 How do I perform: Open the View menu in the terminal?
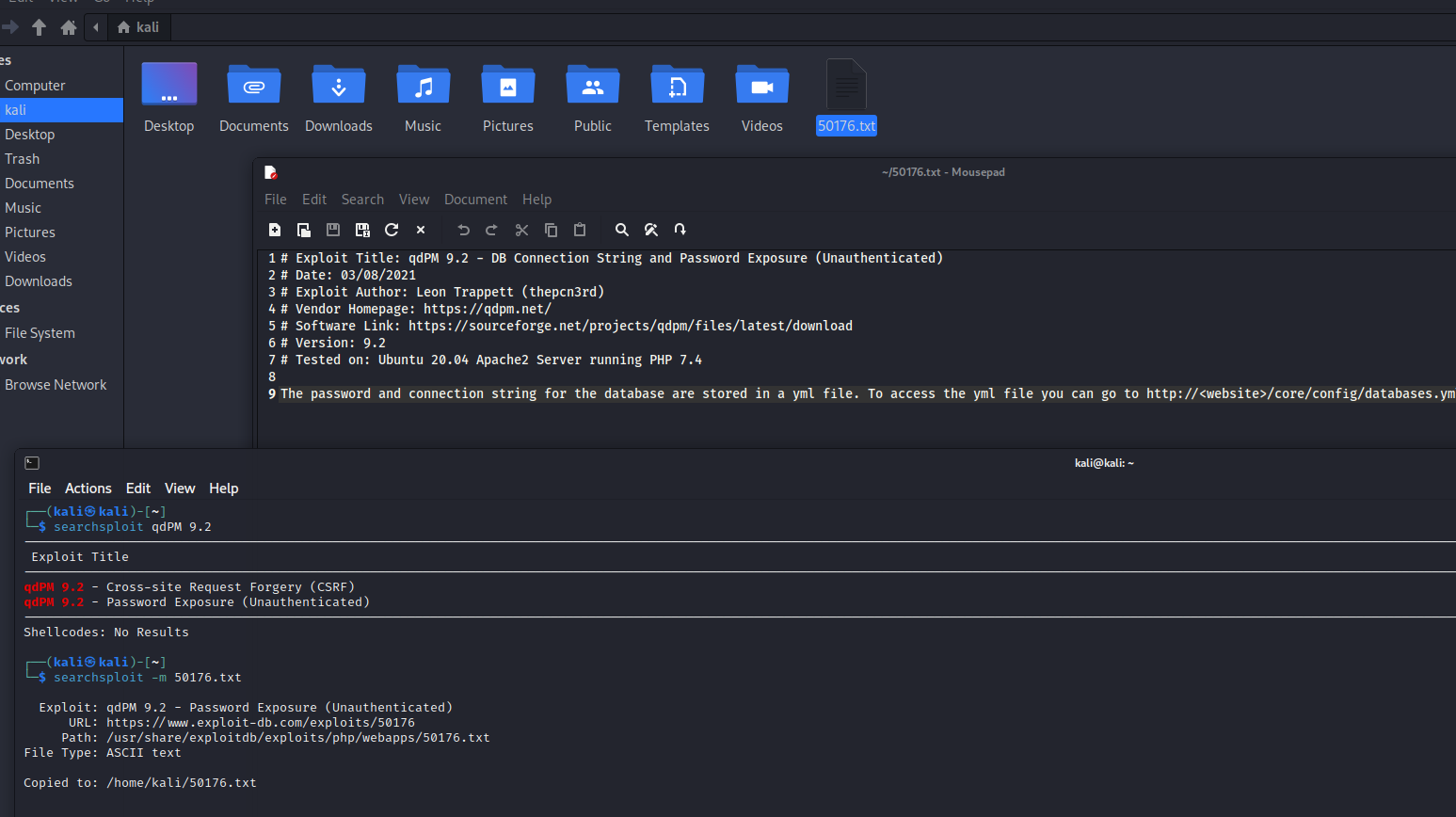point(180,489)
